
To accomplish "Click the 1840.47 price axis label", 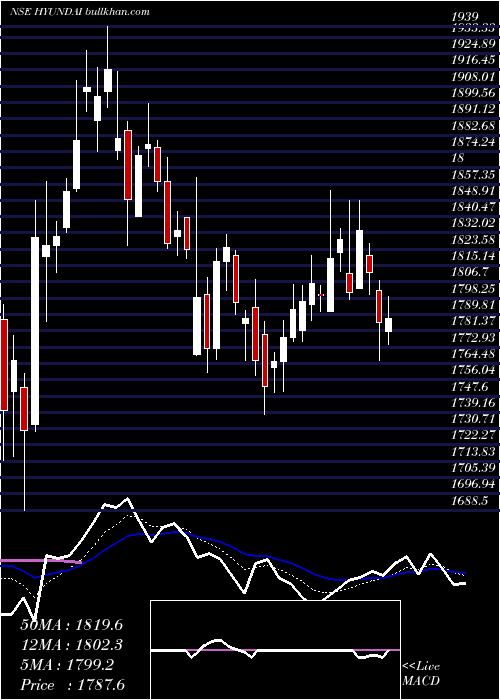I will (474, 207).
